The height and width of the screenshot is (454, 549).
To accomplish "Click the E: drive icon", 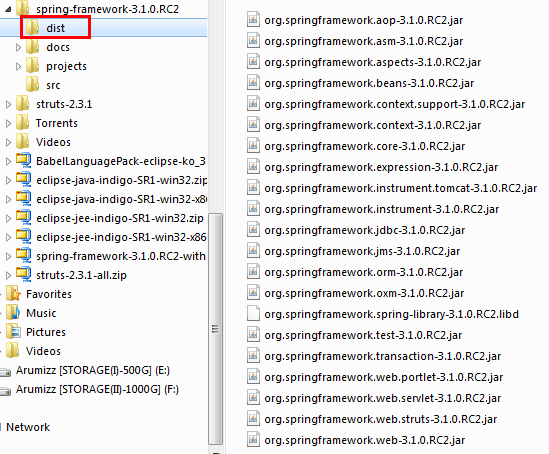I will pyautogui.click(x=5, y=372).
